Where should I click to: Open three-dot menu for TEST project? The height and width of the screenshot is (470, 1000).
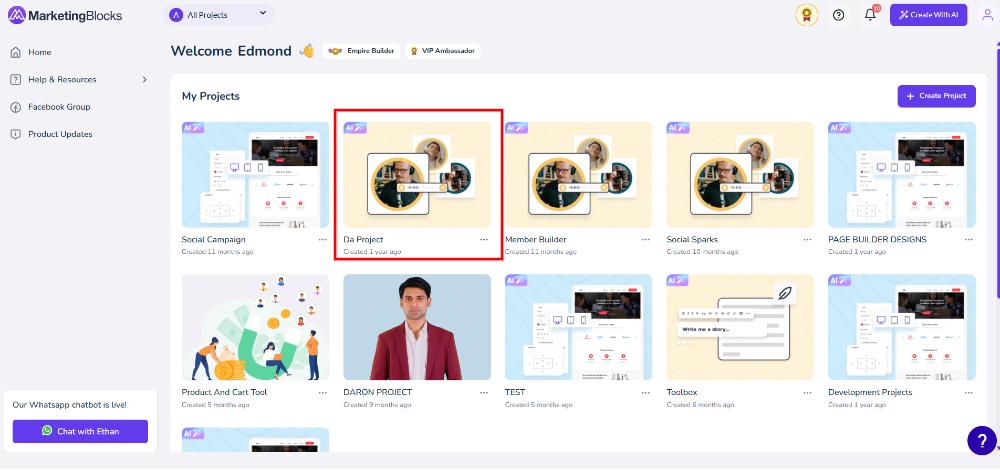coord(646,392)
